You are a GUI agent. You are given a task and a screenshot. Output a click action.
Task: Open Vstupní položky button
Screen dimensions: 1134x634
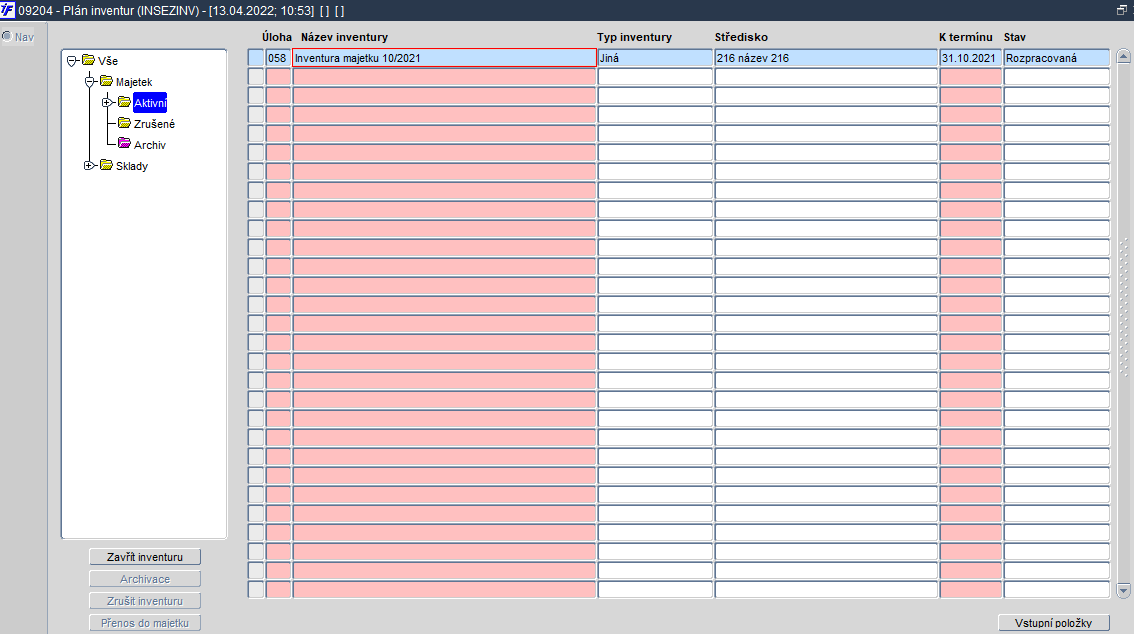click(x=1054, y=622)
